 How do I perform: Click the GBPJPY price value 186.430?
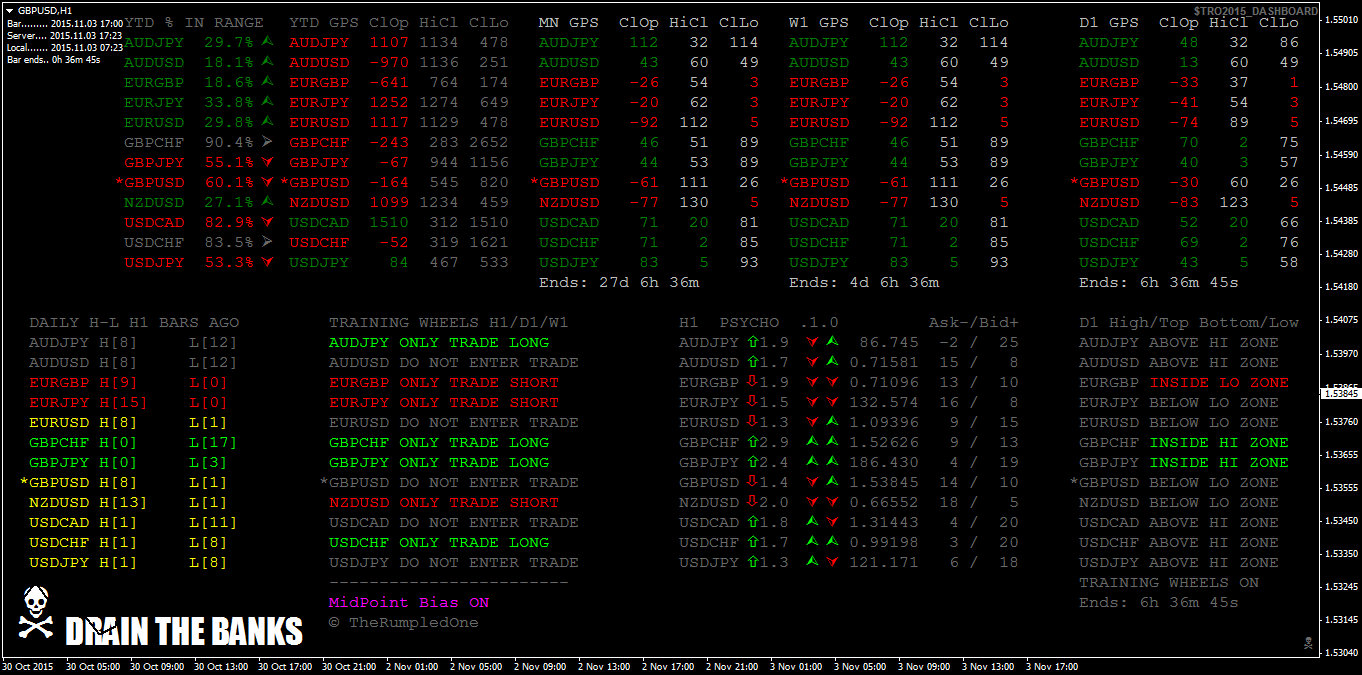[884, 462]
